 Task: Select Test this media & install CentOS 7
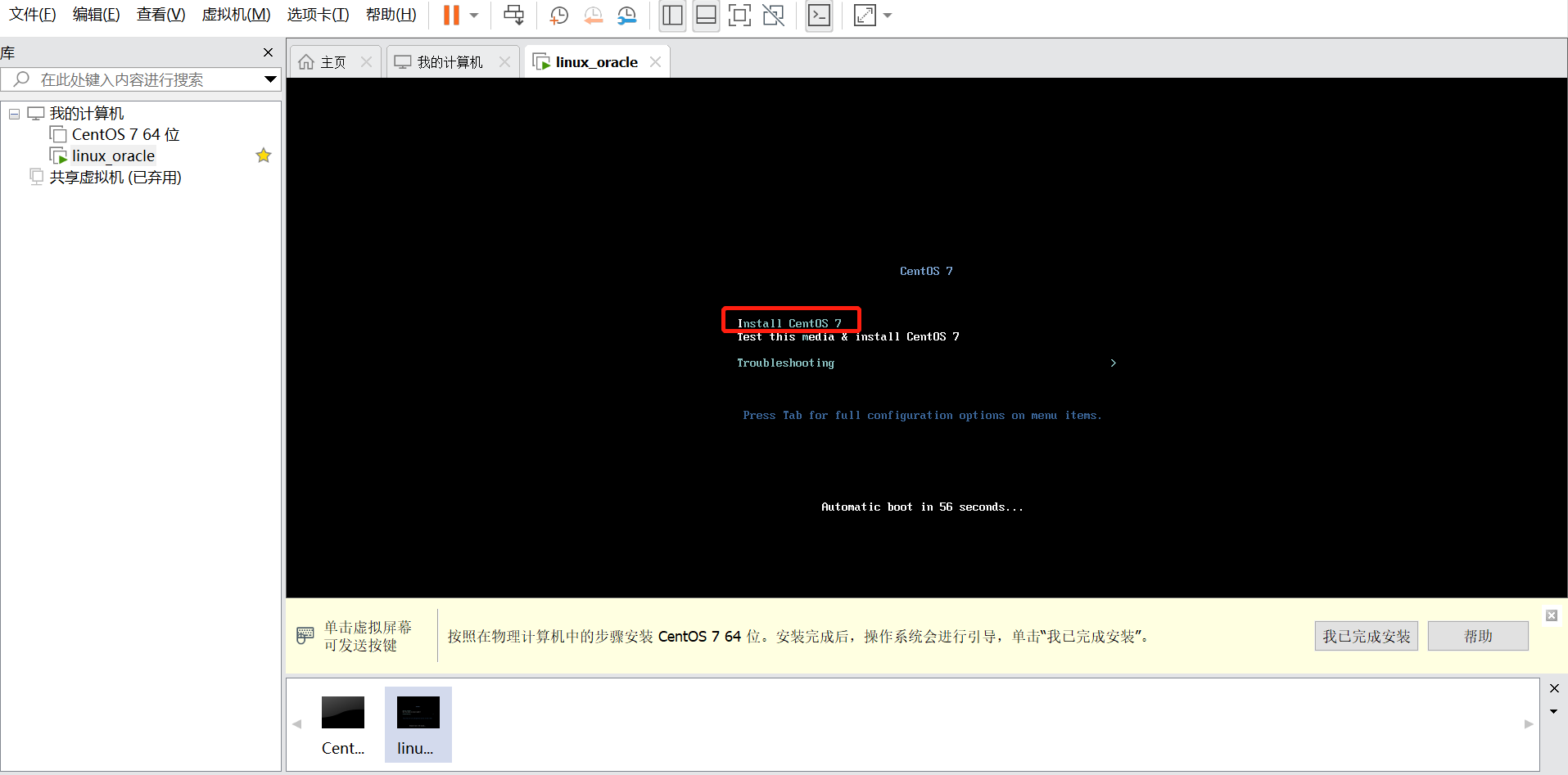pyautogui.click(x=847, y=336)
